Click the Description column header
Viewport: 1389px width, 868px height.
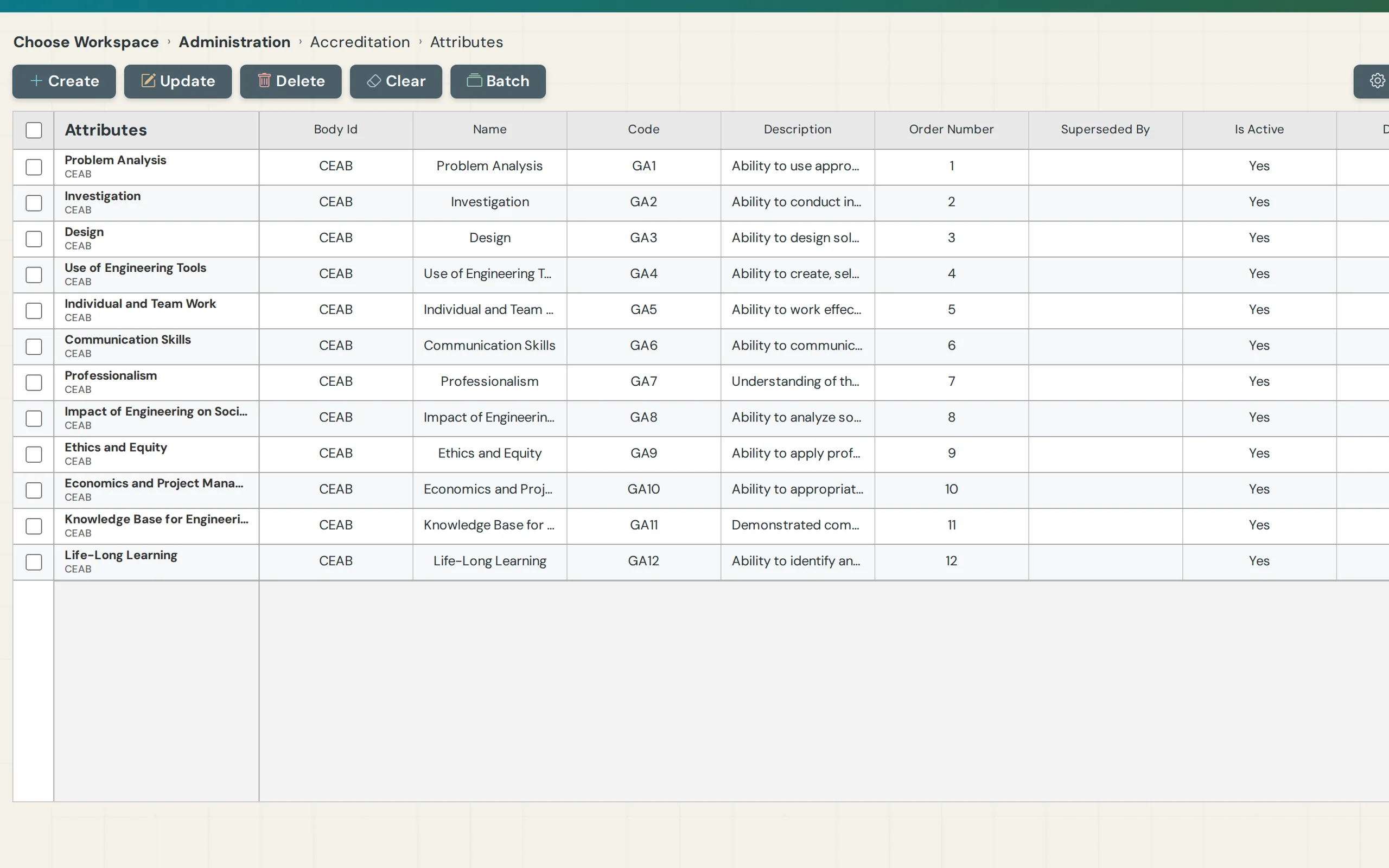(797, 130)
